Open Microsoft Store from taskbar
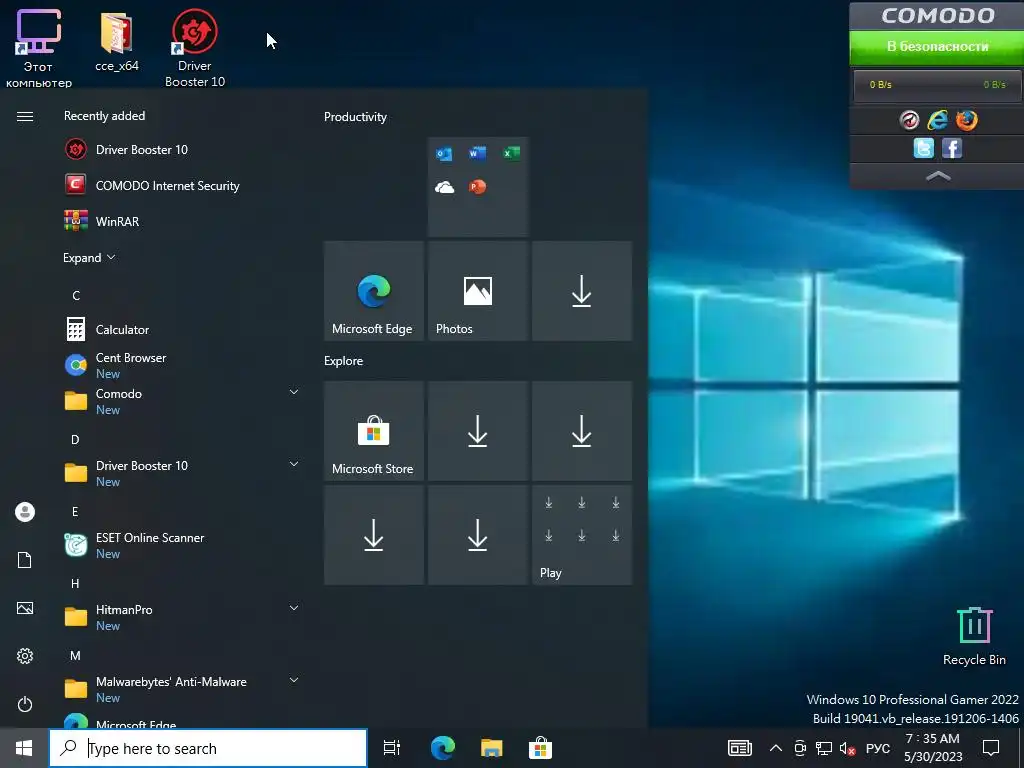Viewport: 1024px width, 768px height. tap(540, 748)
